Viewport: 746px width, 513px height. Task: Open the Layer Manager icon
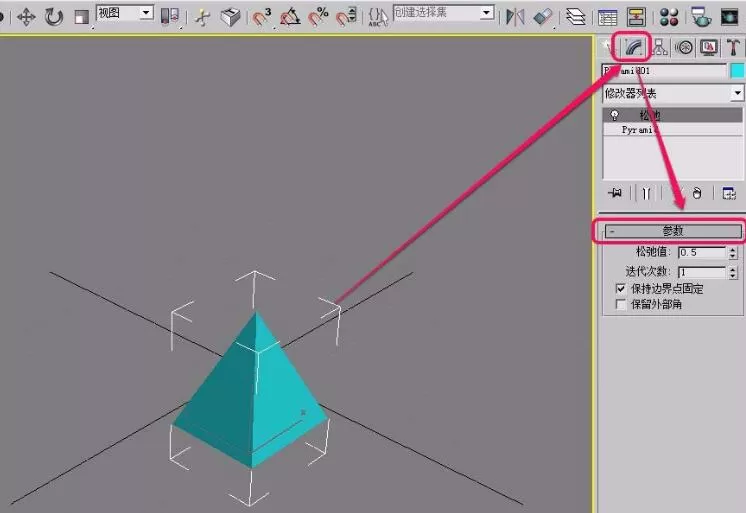tap(575, 18)
